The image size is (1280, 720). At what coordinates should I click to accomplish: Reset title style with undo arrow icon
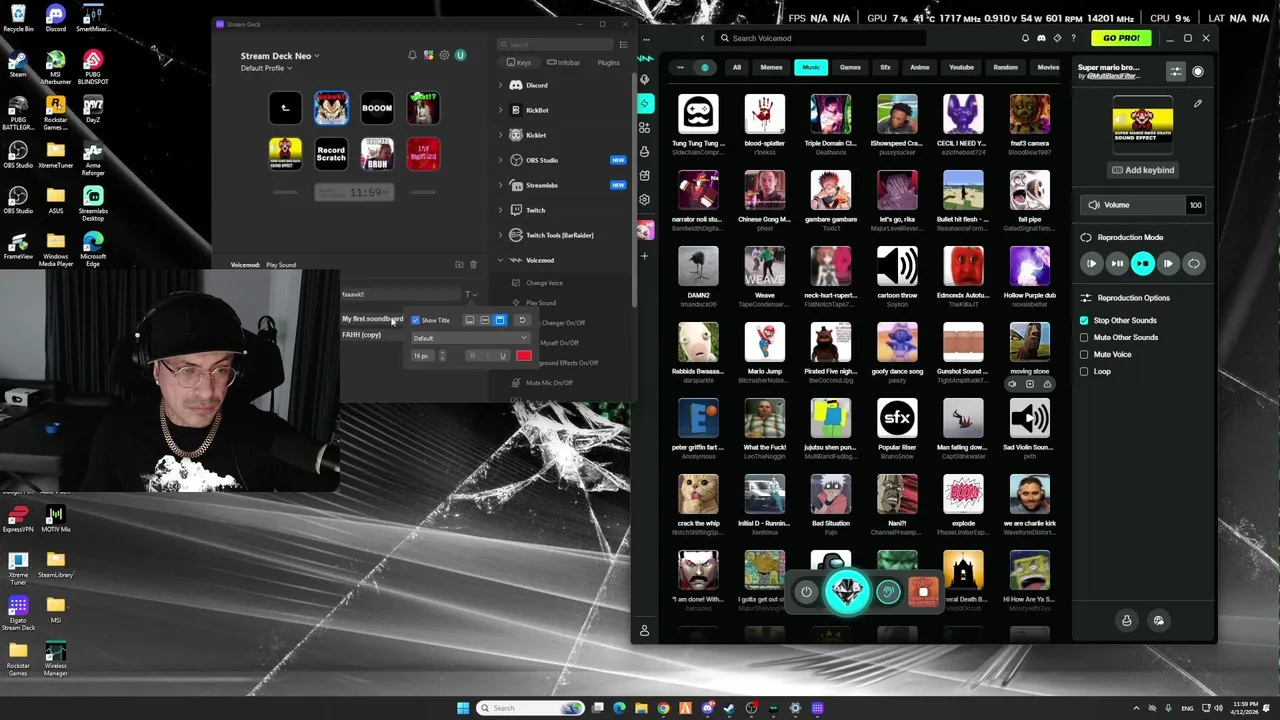pos(522,320)
